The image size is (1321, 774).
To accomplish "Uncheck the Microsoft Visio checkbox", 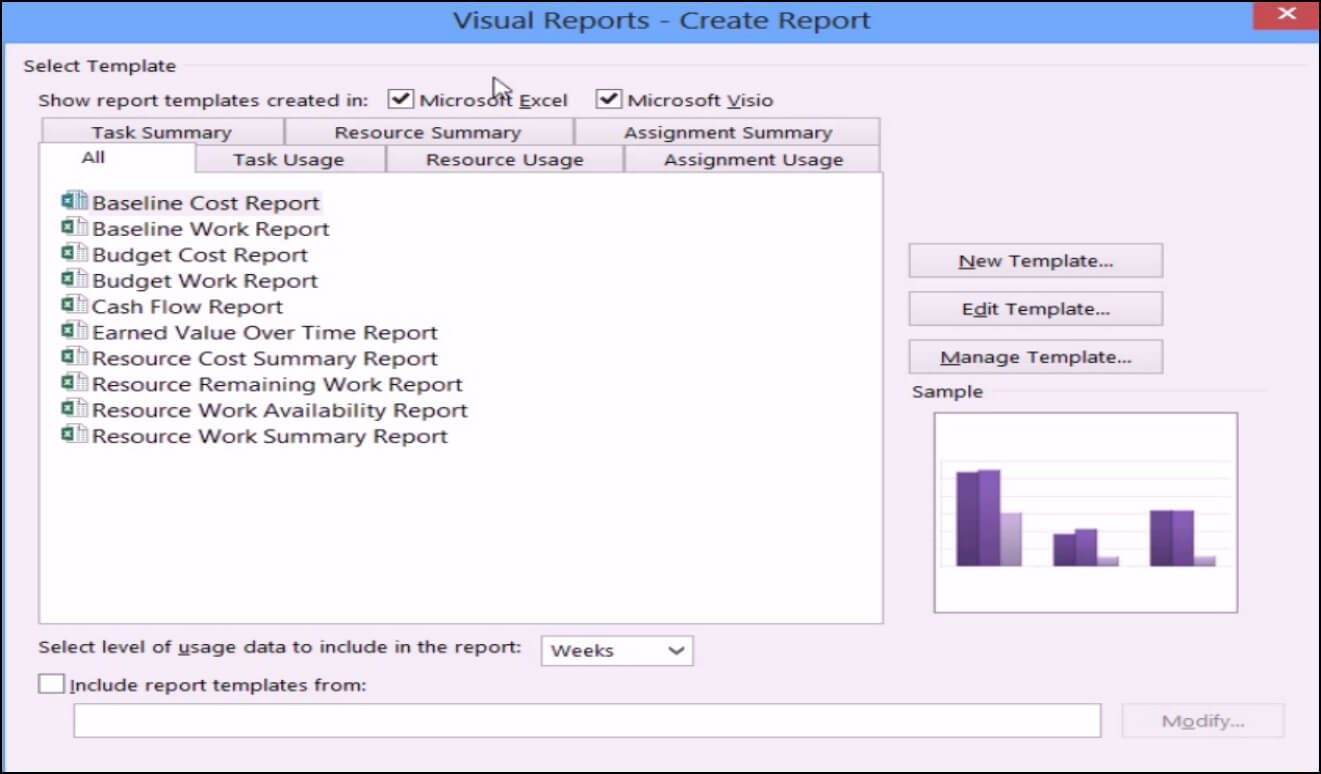I will 609,100.
